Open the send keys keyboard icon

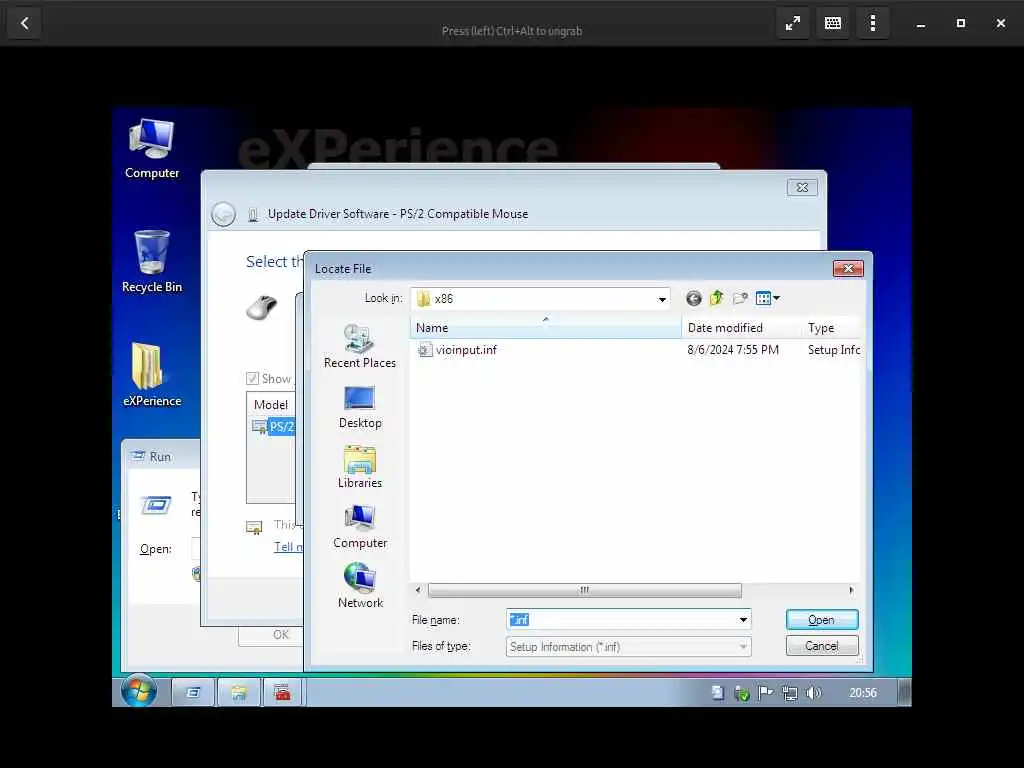(833, 24)
